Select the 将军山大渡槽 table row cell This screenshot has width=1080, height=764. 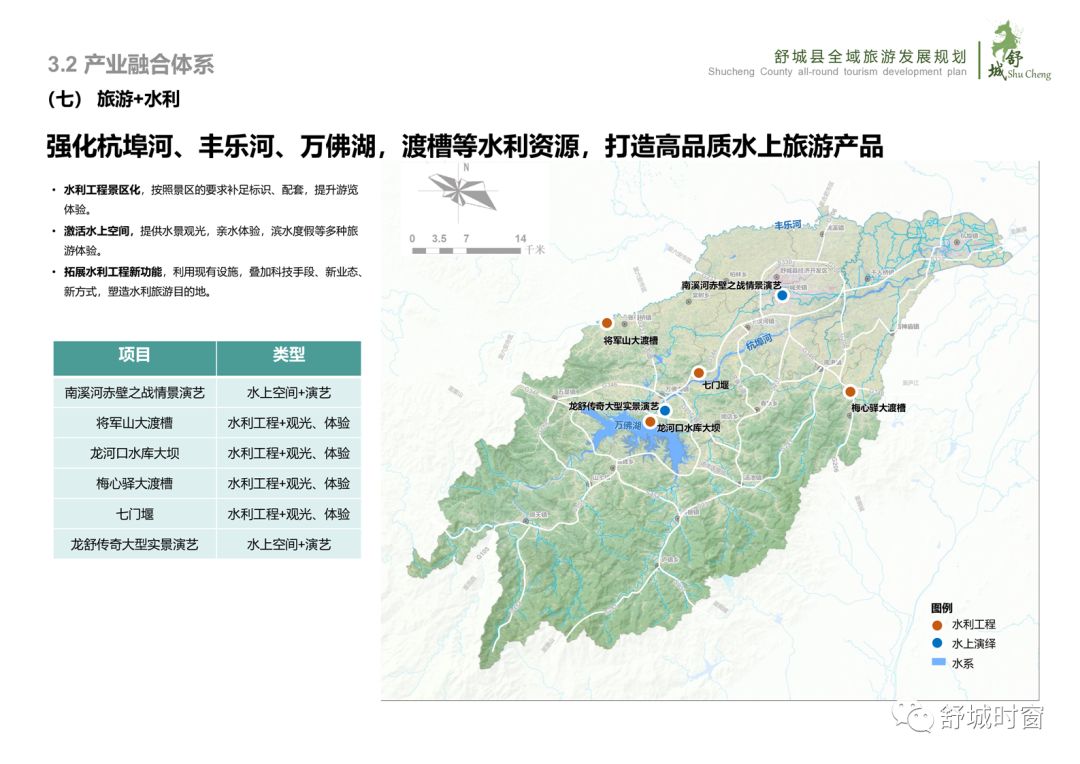pos(134,423)
